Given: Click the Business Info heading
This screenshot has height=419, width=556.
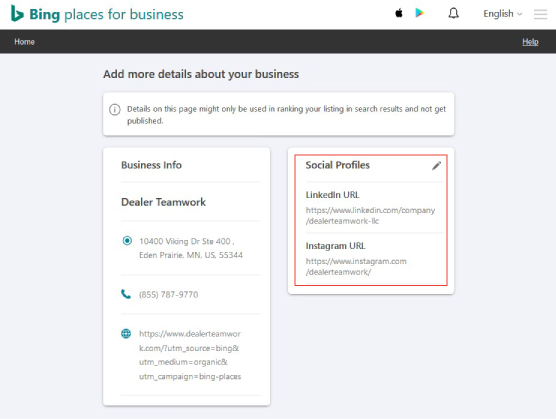Looking at the screenshot, I should click(151, 165).
